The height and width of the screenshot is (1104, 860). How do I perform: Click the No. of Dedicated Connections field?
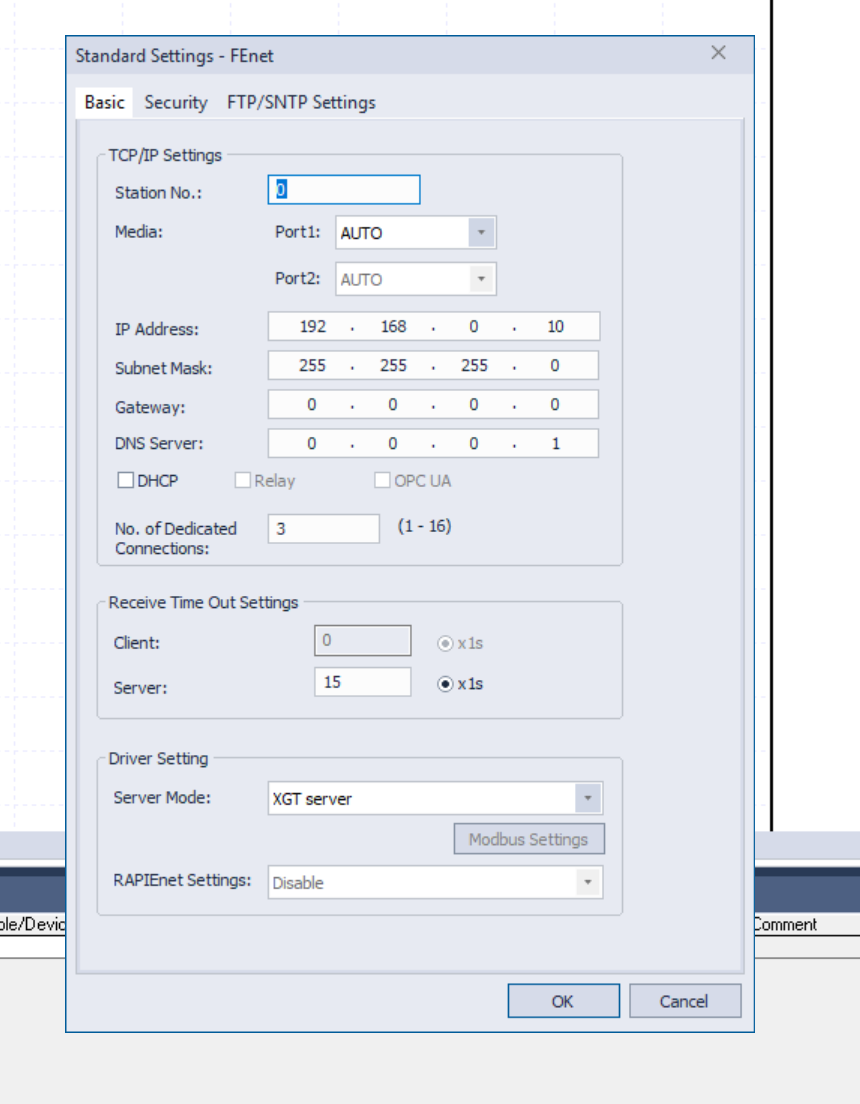pyautogui.click(x=322, y=528)
